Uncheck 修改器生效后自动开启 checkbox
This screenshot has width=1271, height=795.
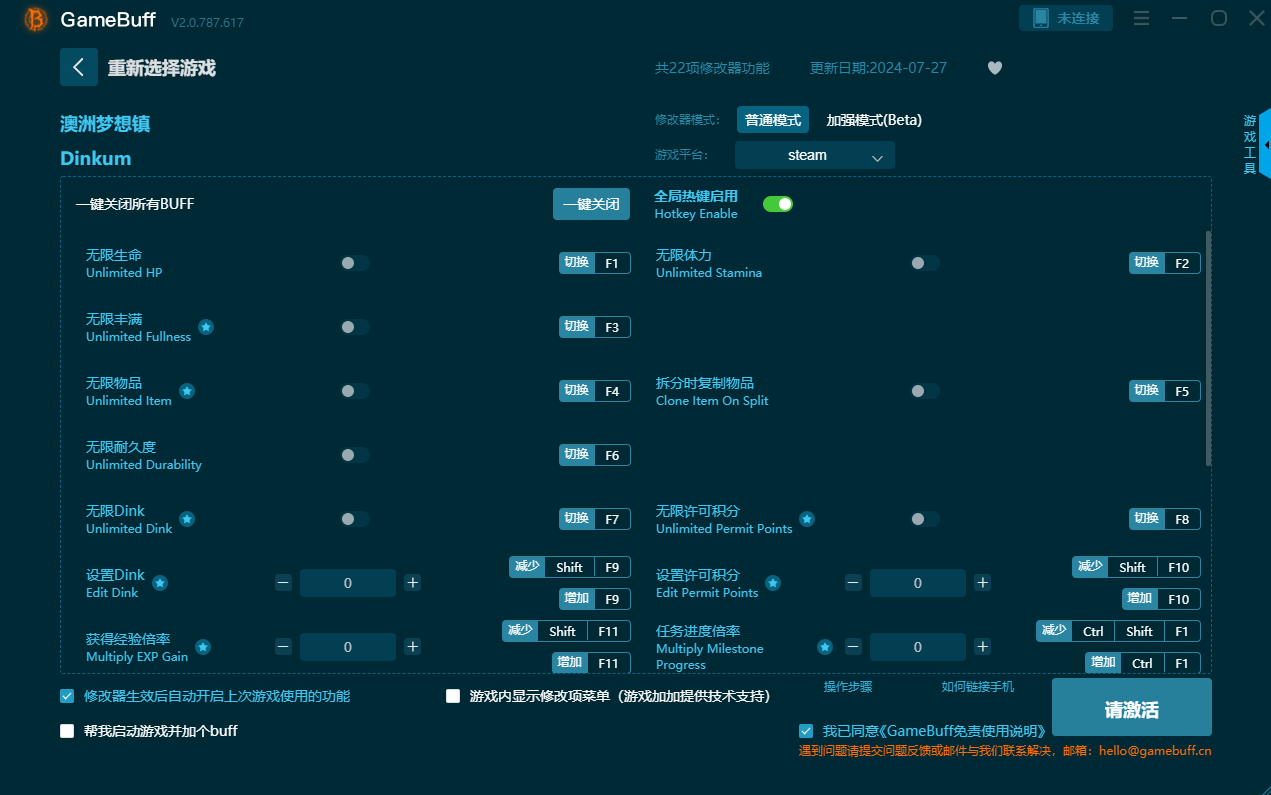tap(67, 696)
